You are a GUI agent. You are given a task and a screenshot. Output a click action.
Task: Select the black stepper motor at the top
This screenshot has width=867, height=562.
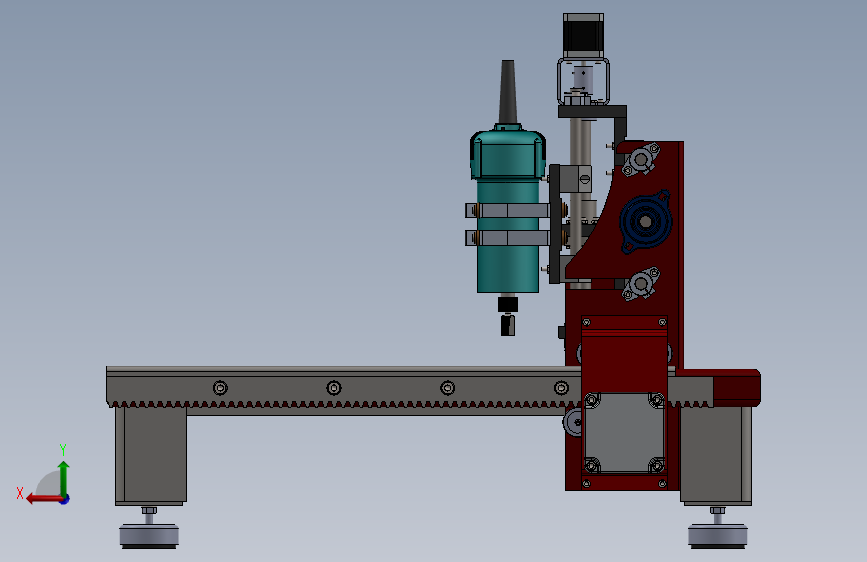coord(583,35)
